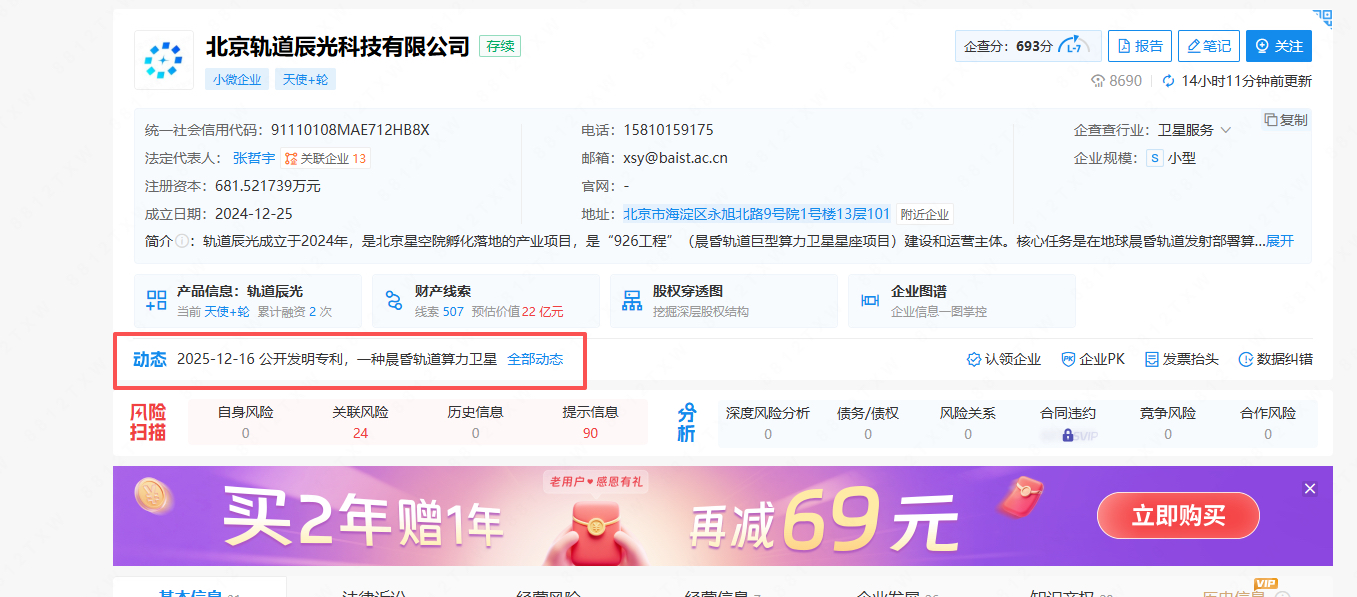The image size is (1357, 597).
Task: Copy company info with 复制 button
Action: [1286, 120]
